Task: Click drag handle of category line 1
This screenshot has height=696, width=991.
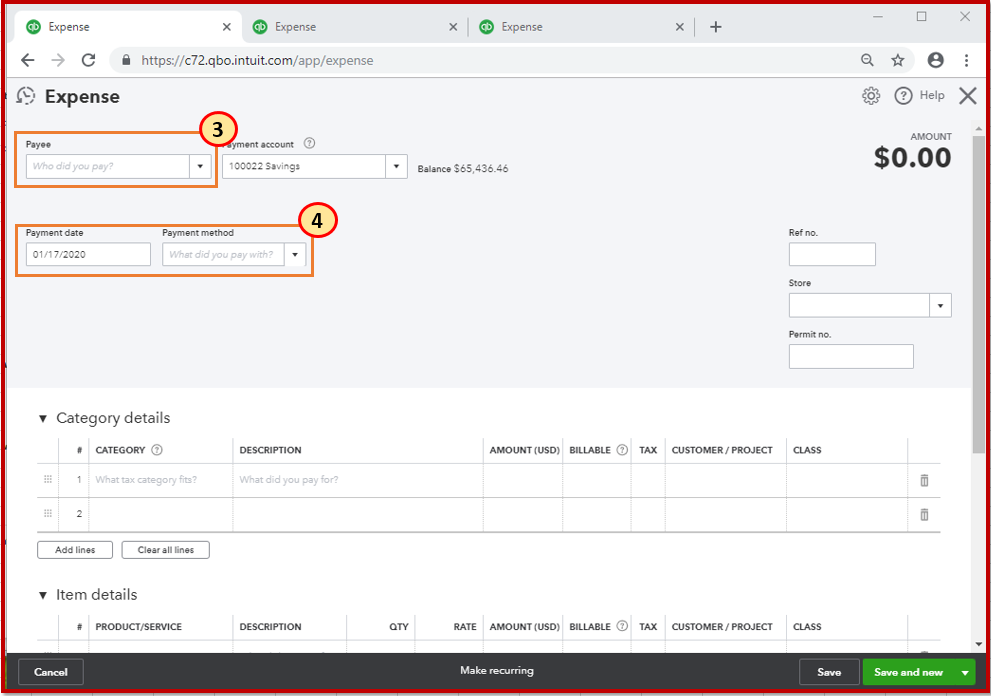Action: point(47,479)
